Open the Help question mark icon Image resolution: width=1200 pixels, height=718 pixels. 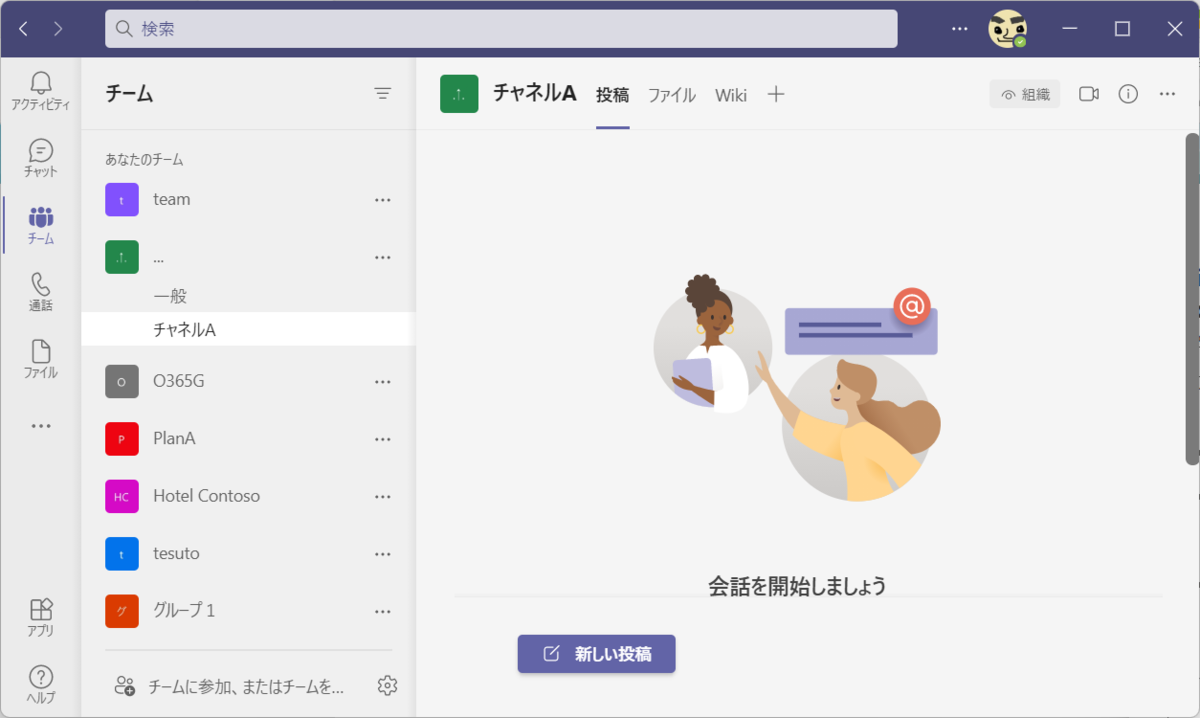41,684
